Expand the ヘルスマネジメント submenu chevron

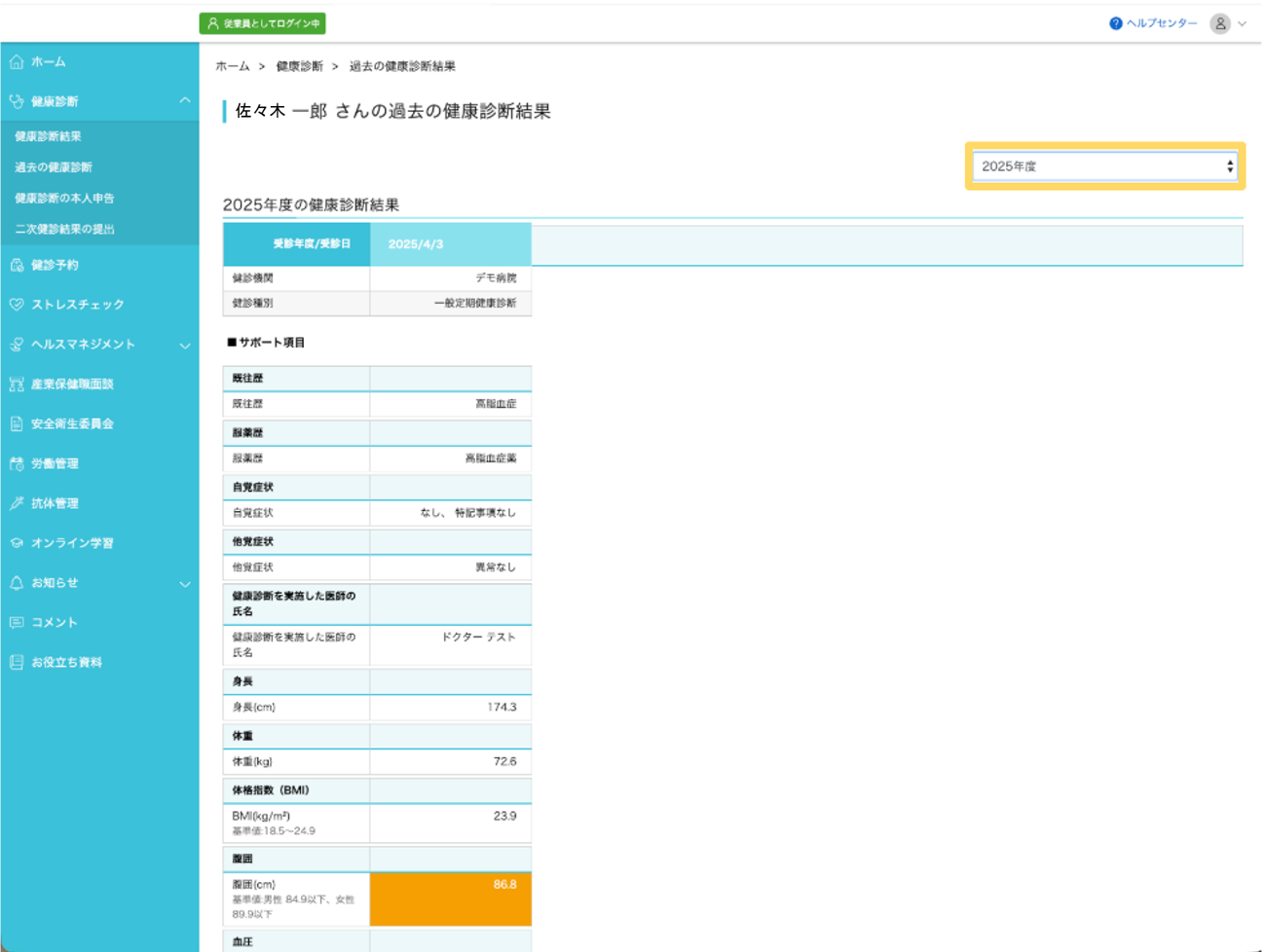point(185,346)
